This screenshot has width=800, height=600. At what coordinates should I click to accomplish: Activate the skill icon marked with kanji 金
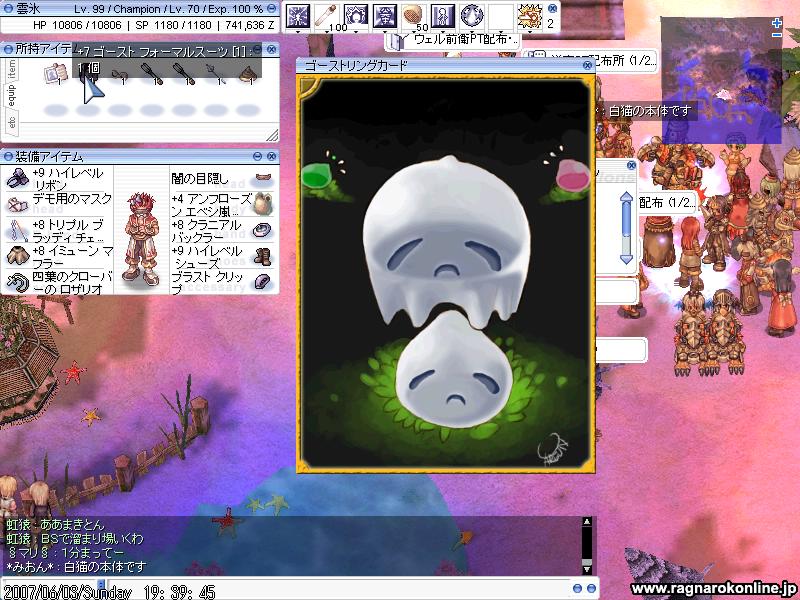(385, 16)
